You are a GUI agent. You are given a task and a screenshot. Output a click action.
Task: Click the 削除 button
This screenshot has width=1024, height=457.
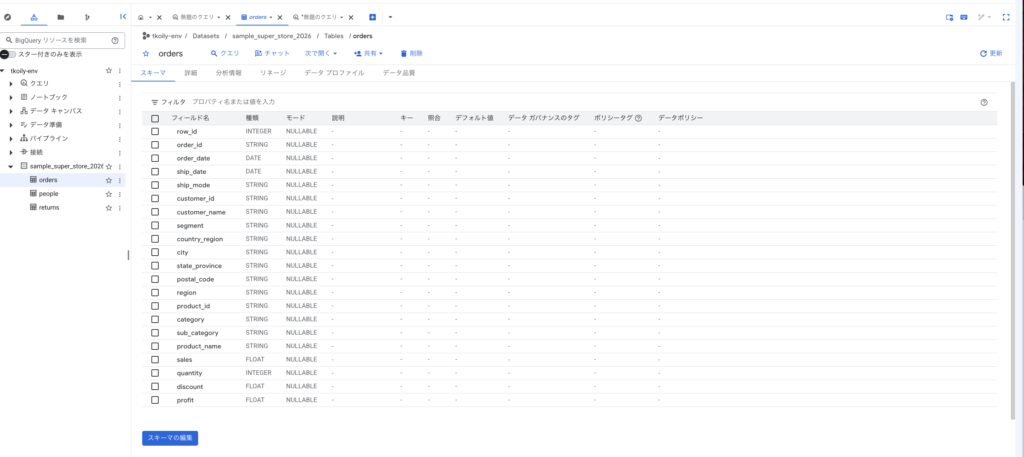pyautogui.click(x=411, y=54)
